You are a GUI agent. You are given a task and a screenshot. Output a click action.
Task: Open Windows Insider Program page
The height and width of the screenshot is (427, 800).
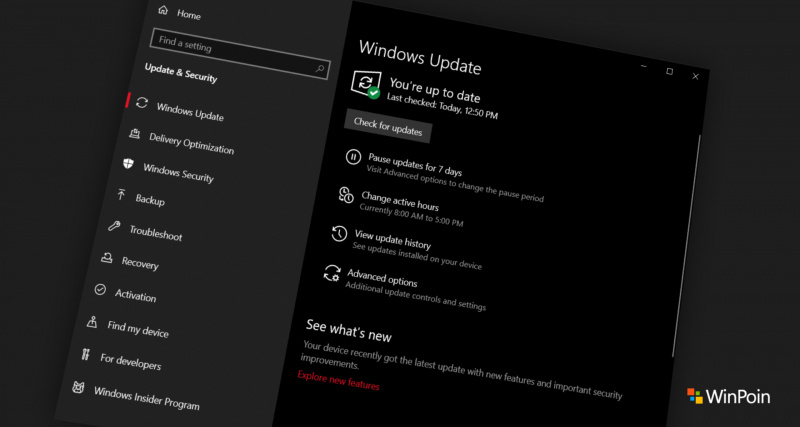146,398
